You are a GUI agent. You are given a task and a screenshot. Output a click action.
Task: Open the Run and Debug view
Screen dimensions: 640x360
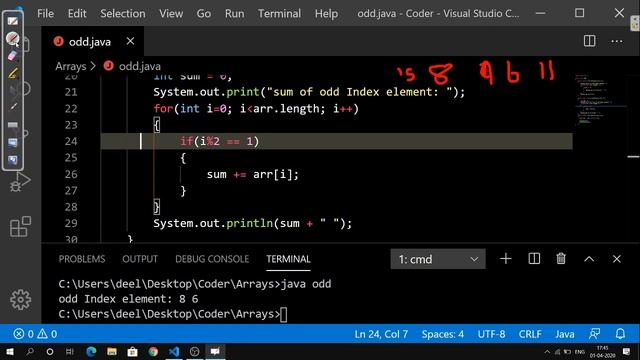20,182
